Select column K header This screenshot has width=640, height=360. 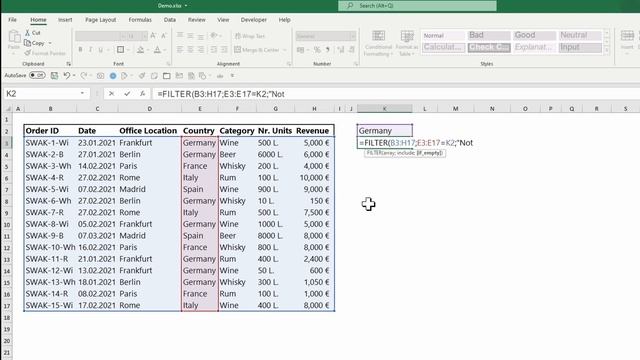click(x=384, y=109)
